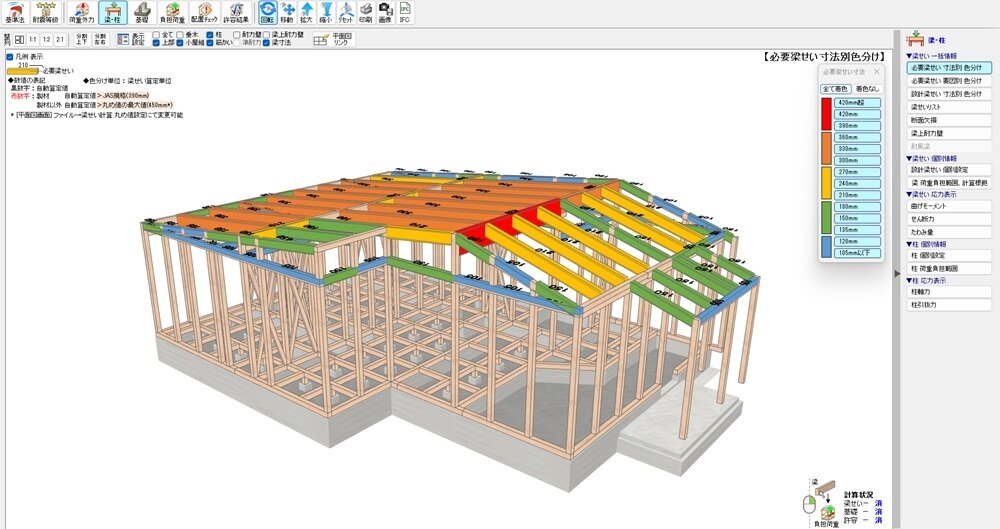This screenshot has height=529, width=1000.
Task: Toggle the 耐力壁 checkbox
Action: (x=237, y=35)
